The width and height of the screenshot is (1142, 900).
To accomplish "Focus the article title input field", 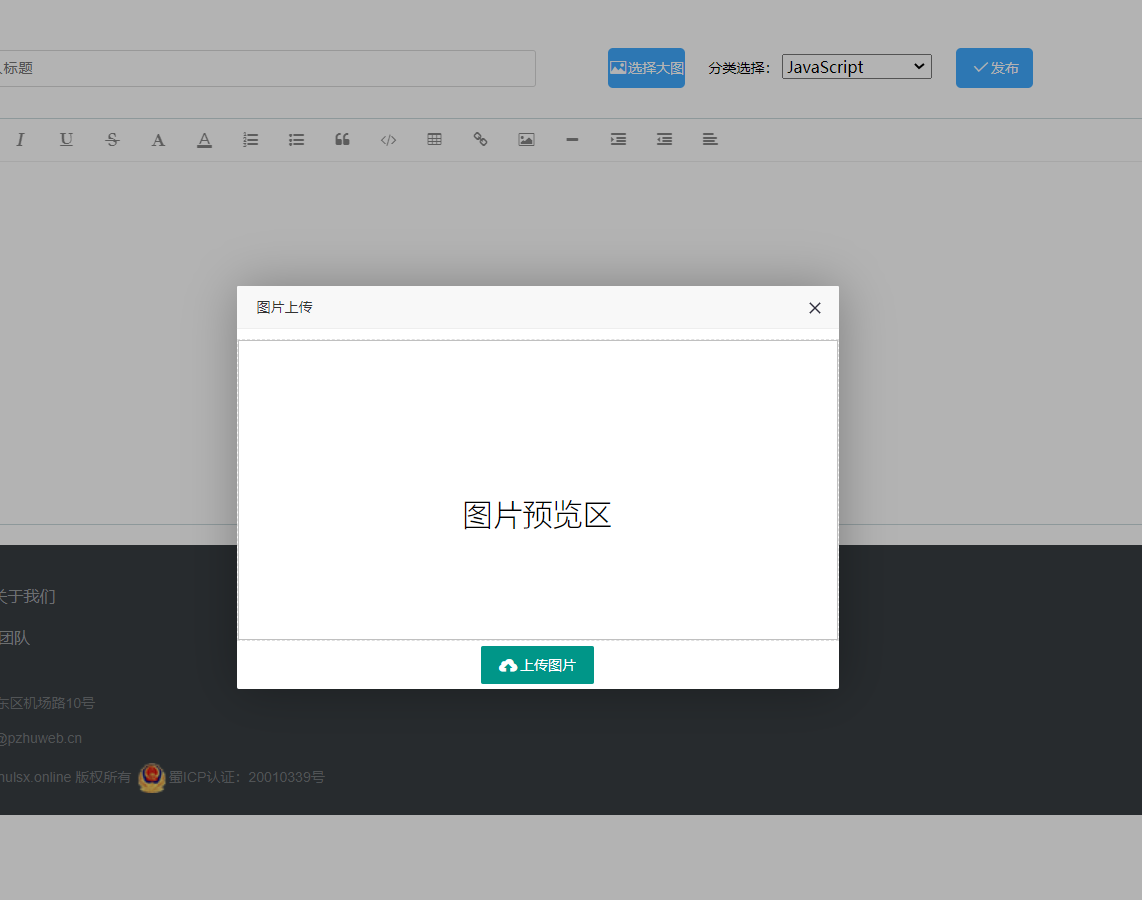I will click(x=267, y=68).
